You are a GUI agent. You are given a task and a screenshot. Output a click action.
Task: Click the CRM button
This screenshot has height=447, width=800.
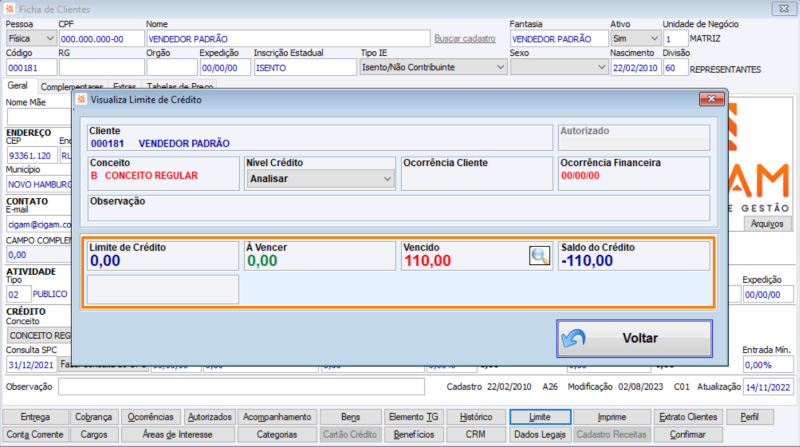(476, 435)
